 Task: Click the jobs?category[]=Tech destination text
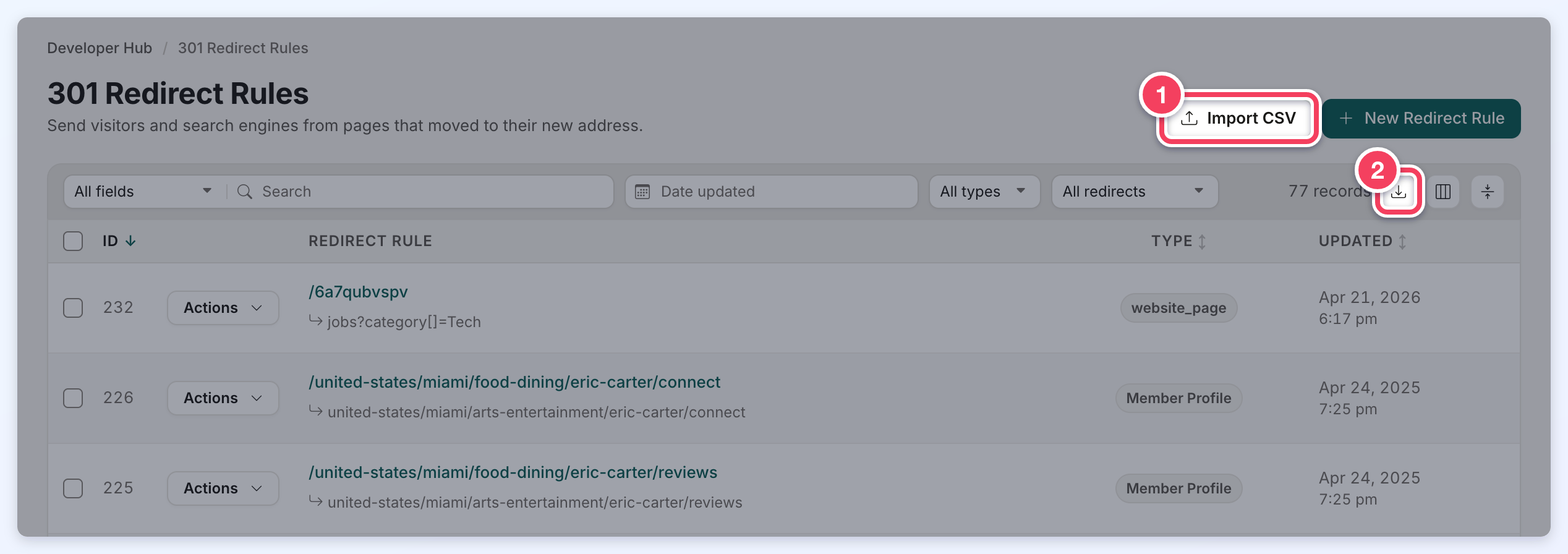(404, 322)
